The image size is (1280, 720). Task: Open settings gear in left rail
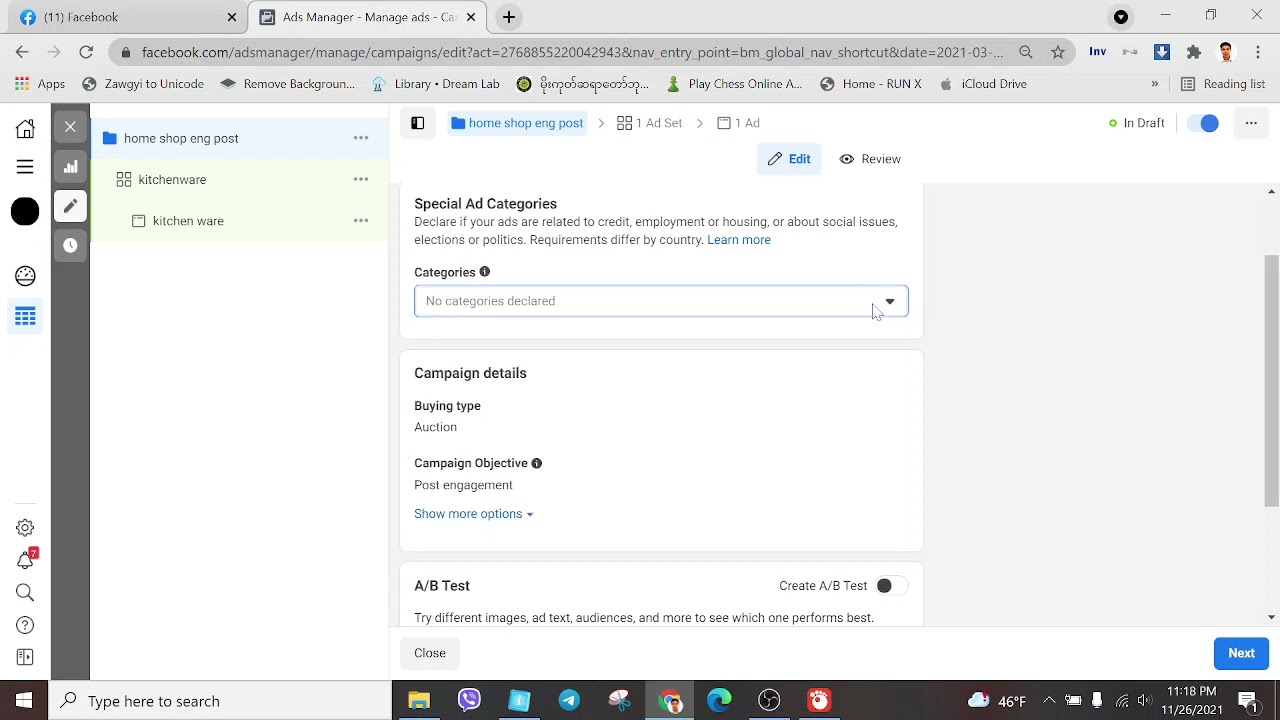25,528
